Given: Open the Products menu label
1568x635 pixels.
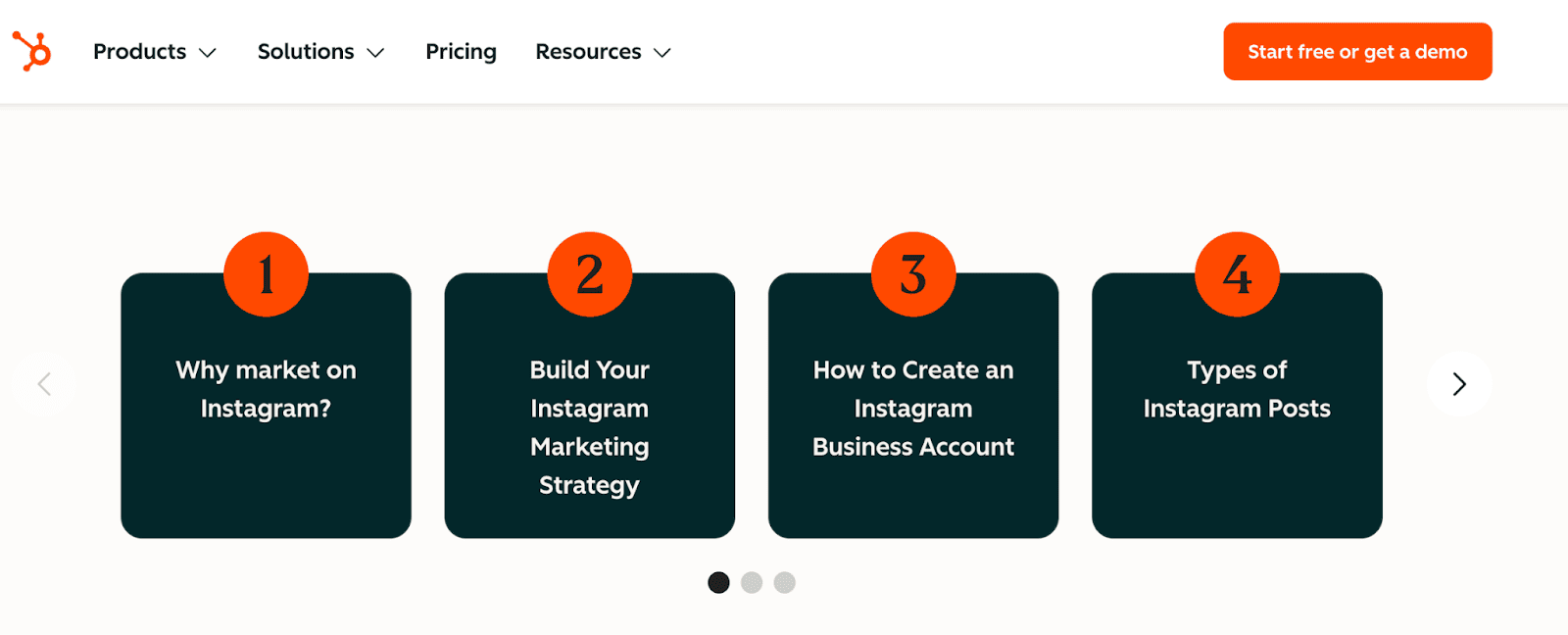Looking at the screenshot, I should coord(139,52).
